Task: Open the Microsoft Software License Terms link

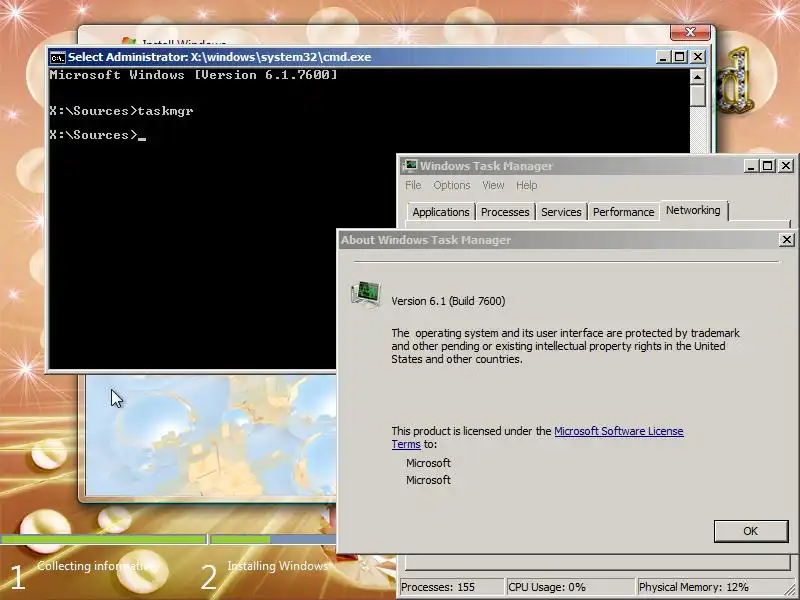Action: (x=618, y=431)
